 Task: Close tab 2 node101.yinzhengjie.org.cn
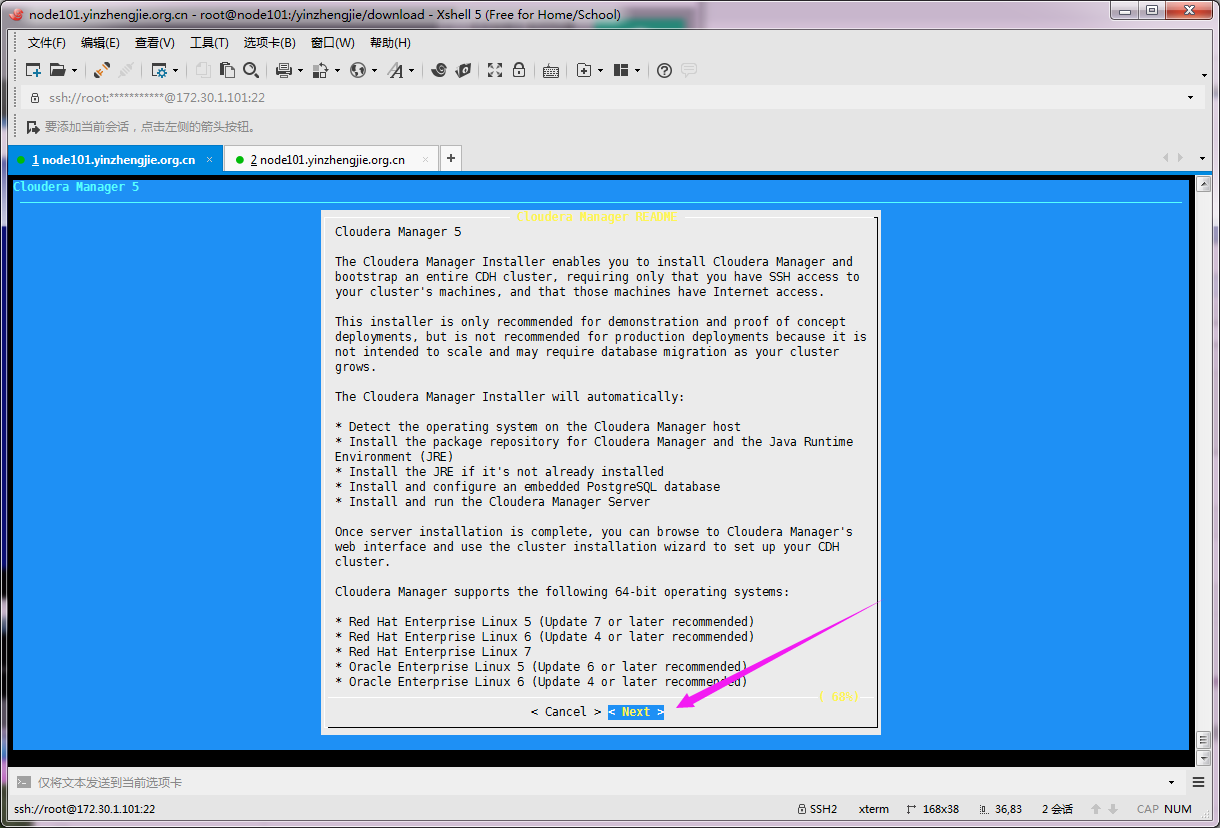[x=426, y=160]
